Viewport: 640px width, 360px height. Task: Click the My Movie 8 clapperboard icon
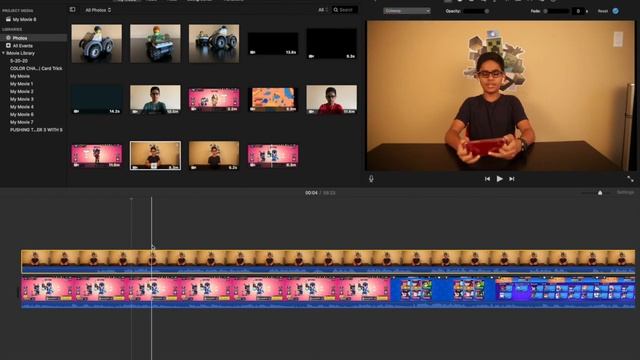[x=8, y=19]
